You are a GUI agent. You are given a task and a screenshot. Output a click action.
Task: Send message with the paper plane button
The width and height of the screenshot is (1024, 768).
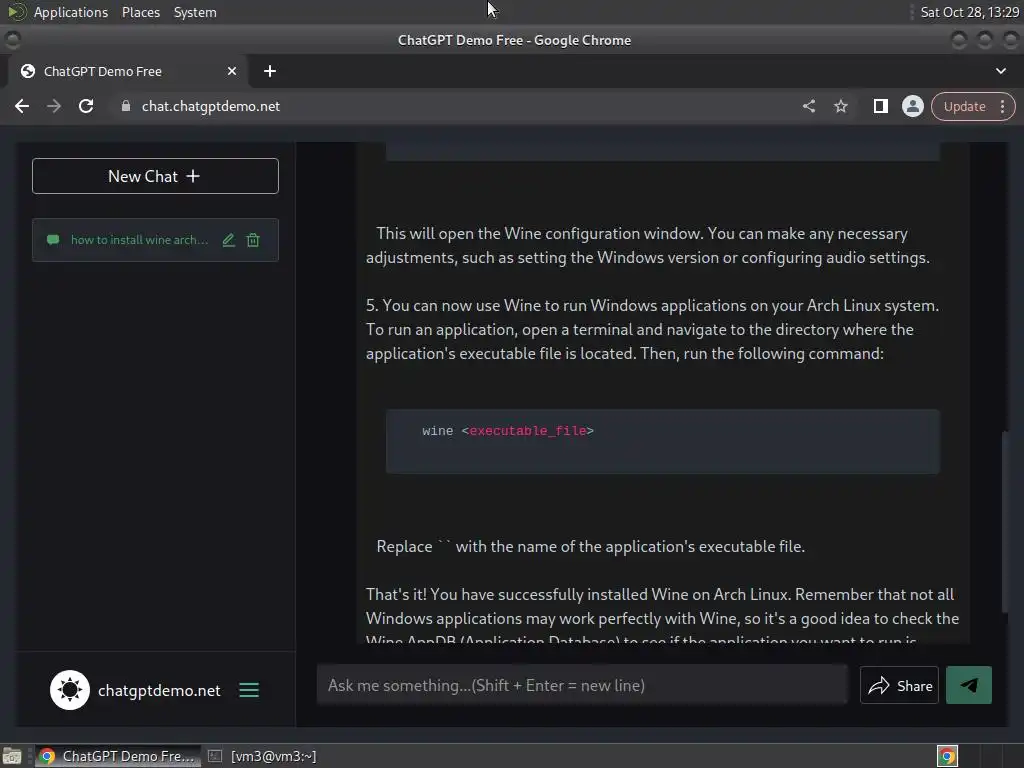(x=968, y=685)
